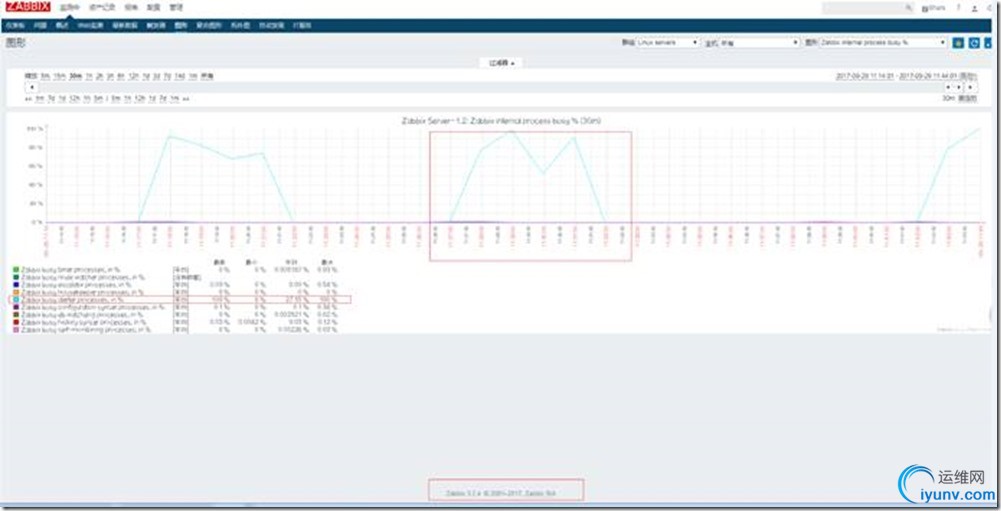Collapse the 过滤器 filter tab

point(502,63)
